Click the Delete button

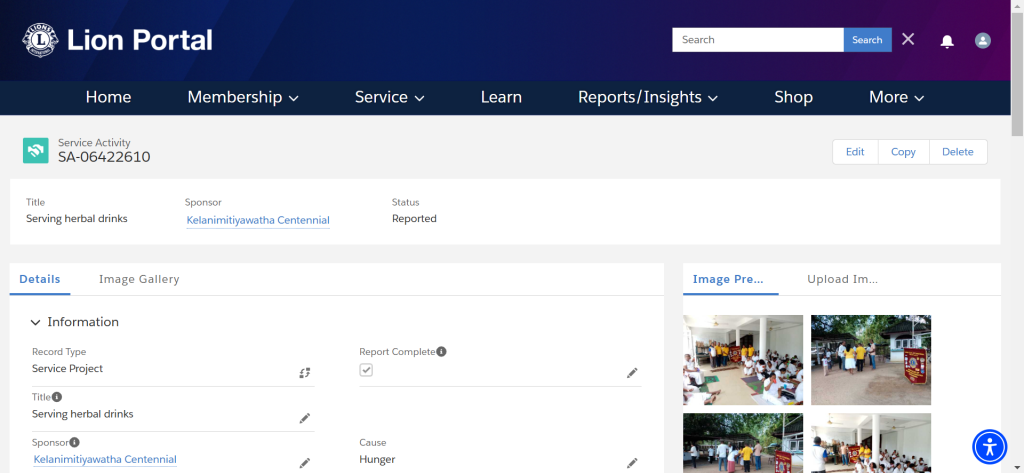pos(957,152)
